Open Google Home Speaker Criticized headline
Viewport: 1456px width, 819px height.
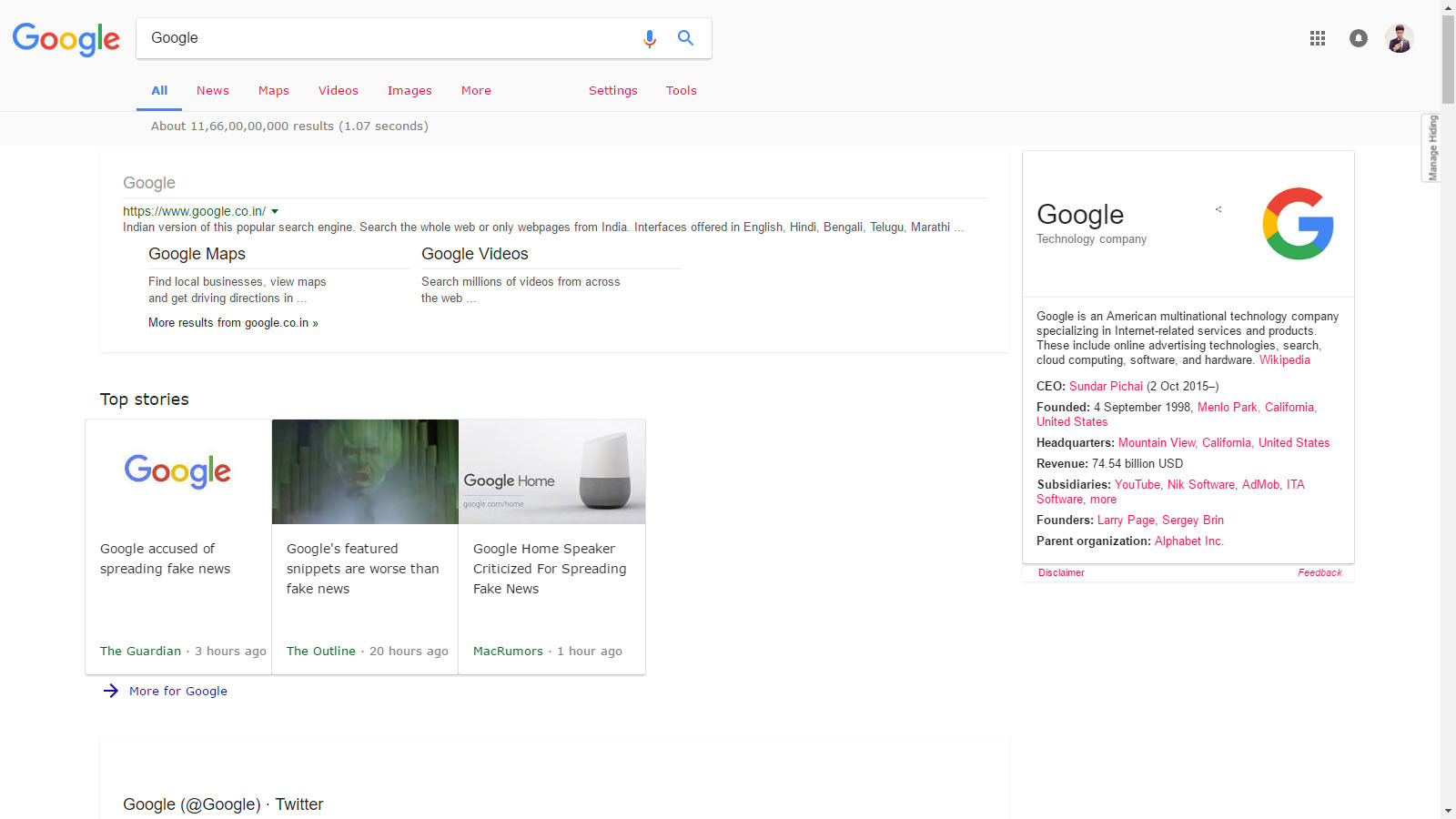tap(550, 569)
